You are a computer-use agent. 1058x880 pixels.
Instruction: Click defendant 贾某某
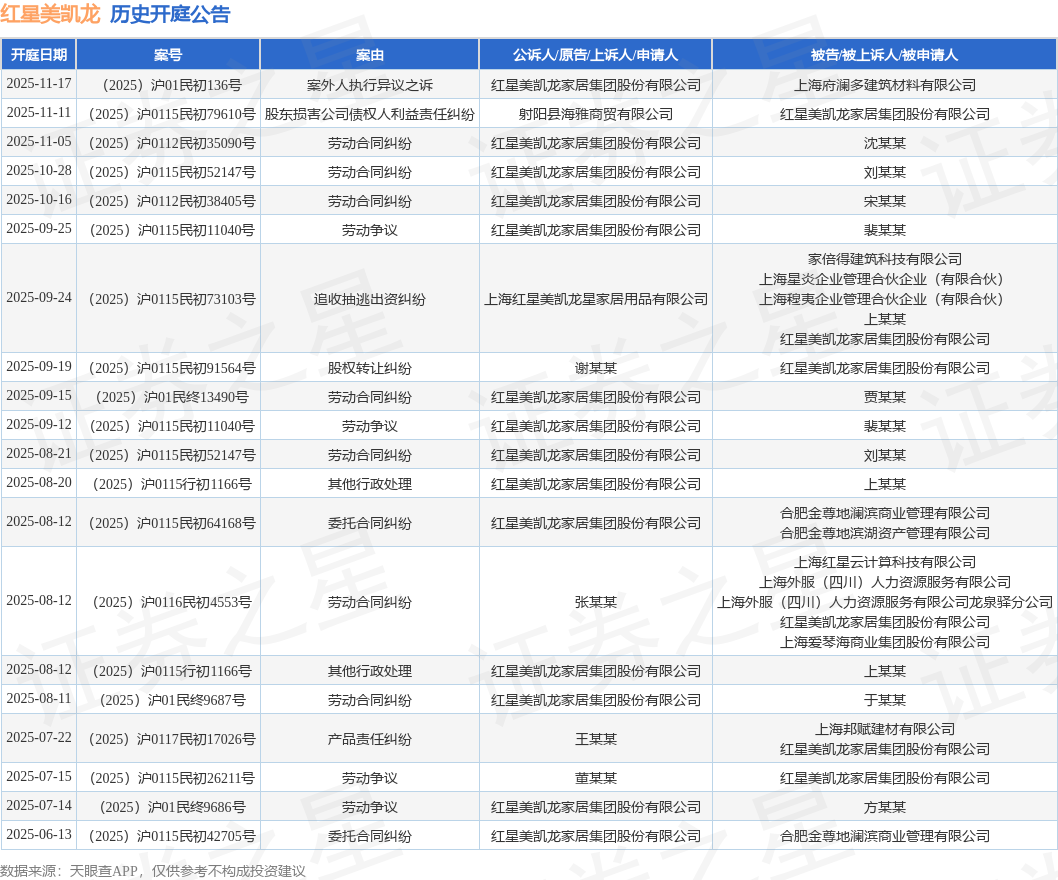[x=885, y=397]
